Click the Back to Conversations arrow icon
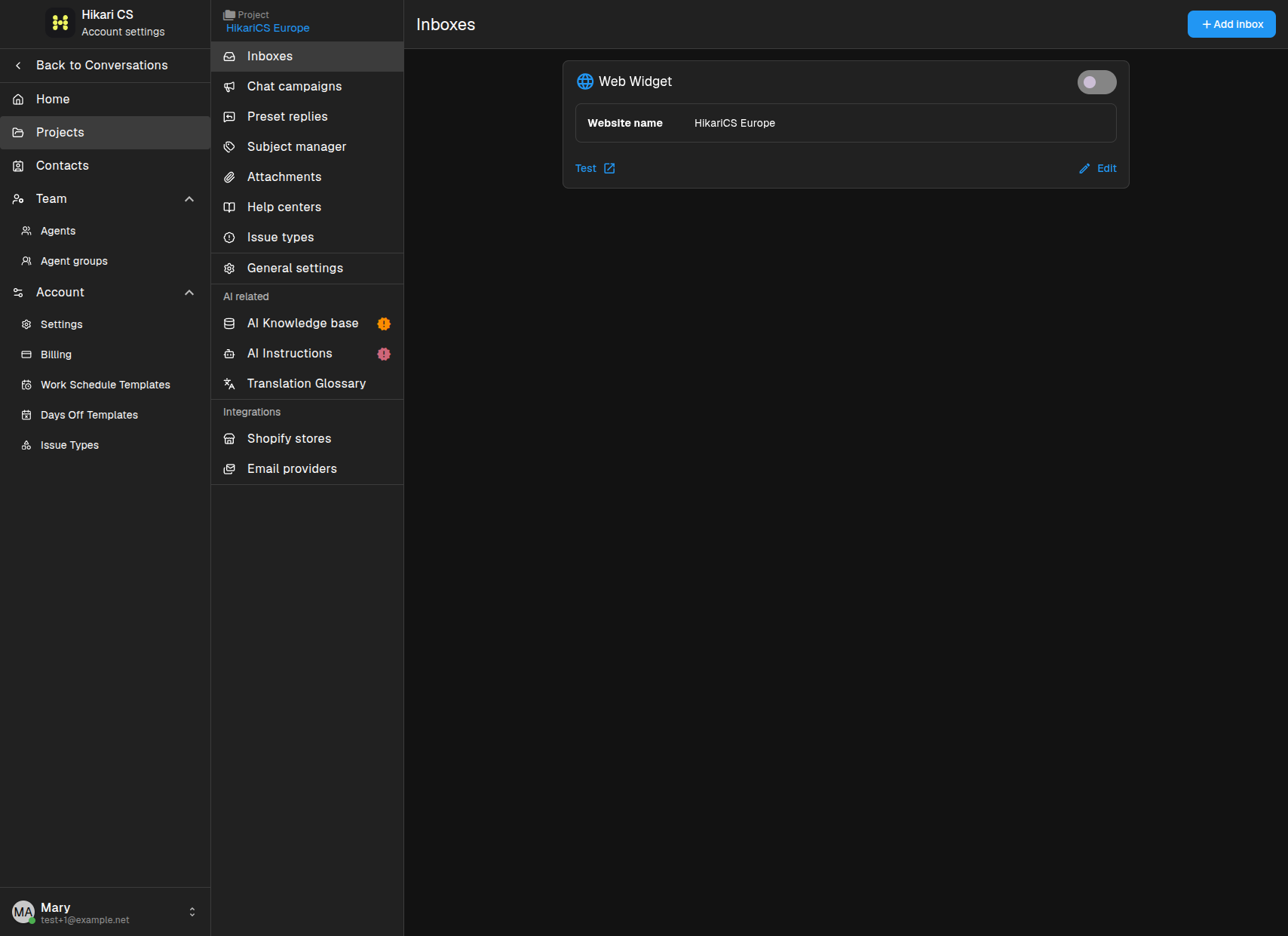Screen dimensions: 1288x936 pos(18,66)
